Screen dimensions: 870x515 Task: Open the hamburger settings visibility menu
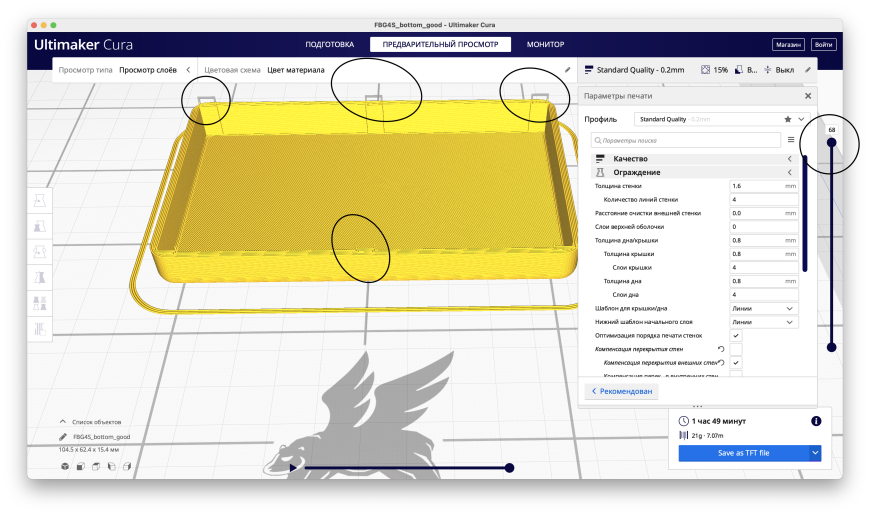(x=791, y=140)
